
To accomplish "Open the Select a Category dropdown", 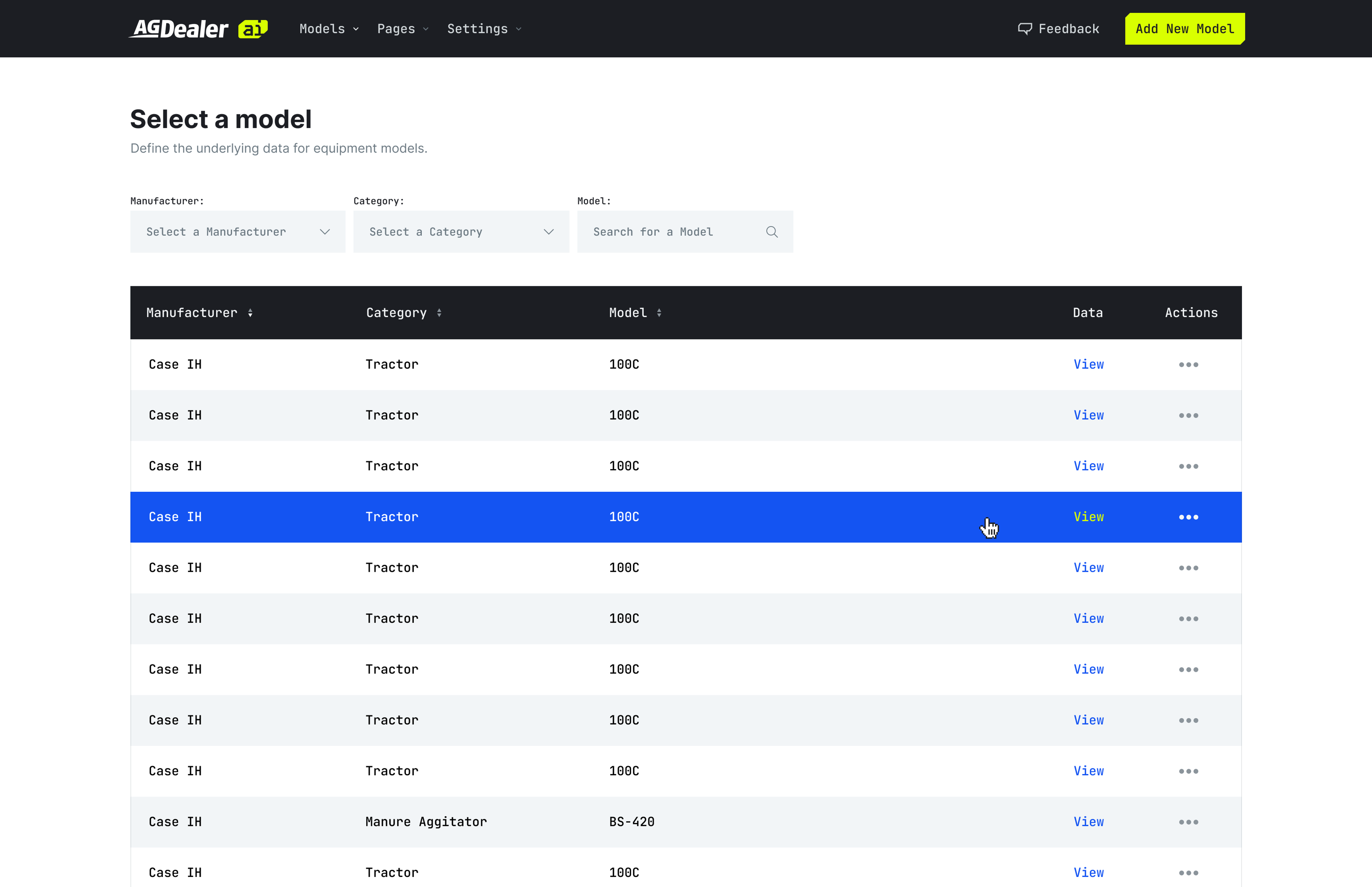I will 461,232.
